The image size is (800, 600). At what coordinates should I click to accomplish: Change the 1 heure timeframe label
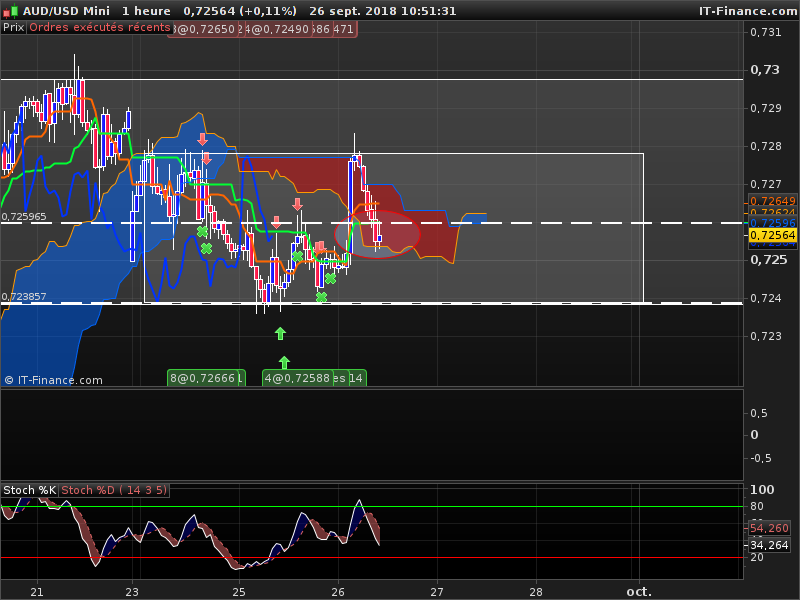(146, 11)
